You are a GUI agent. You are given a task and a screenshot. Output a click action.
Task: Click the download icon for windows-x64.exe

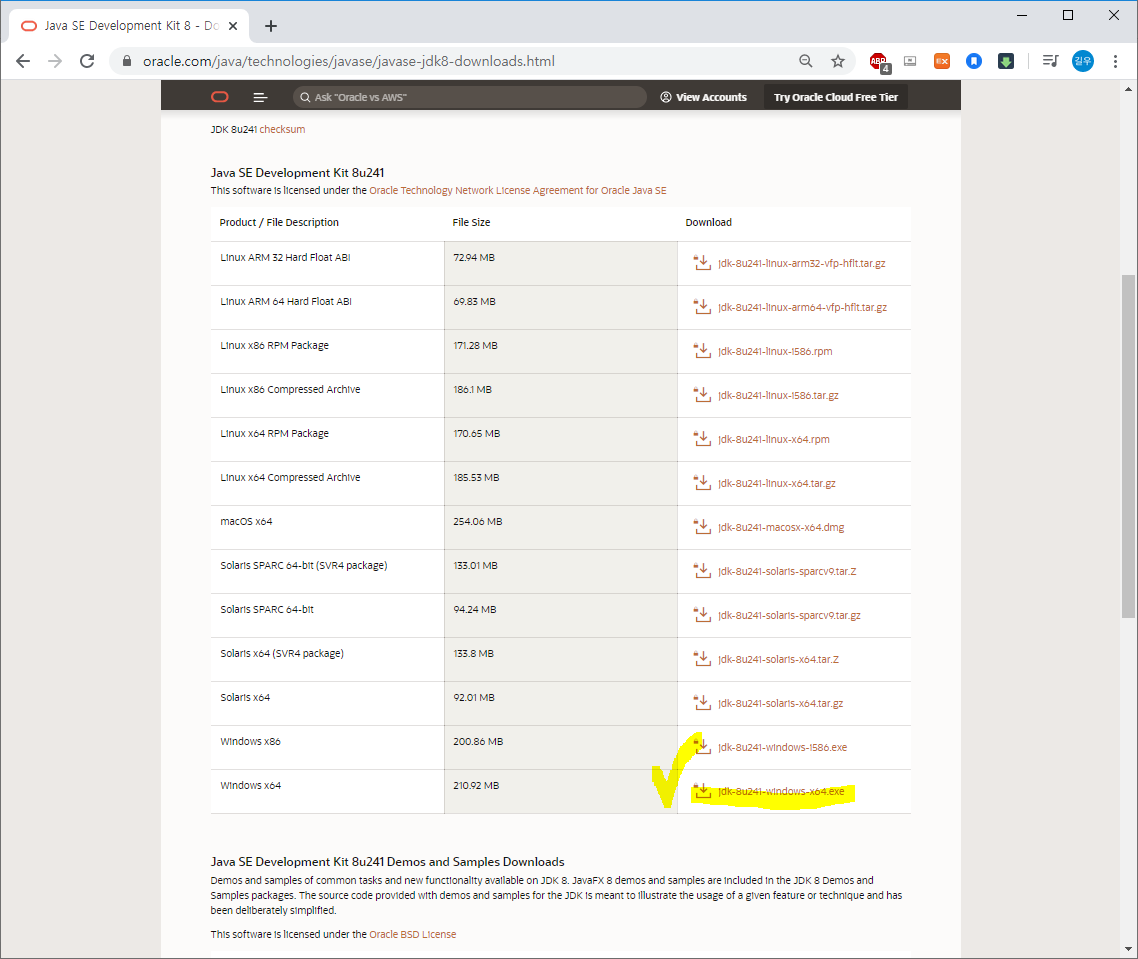[702, 791]
